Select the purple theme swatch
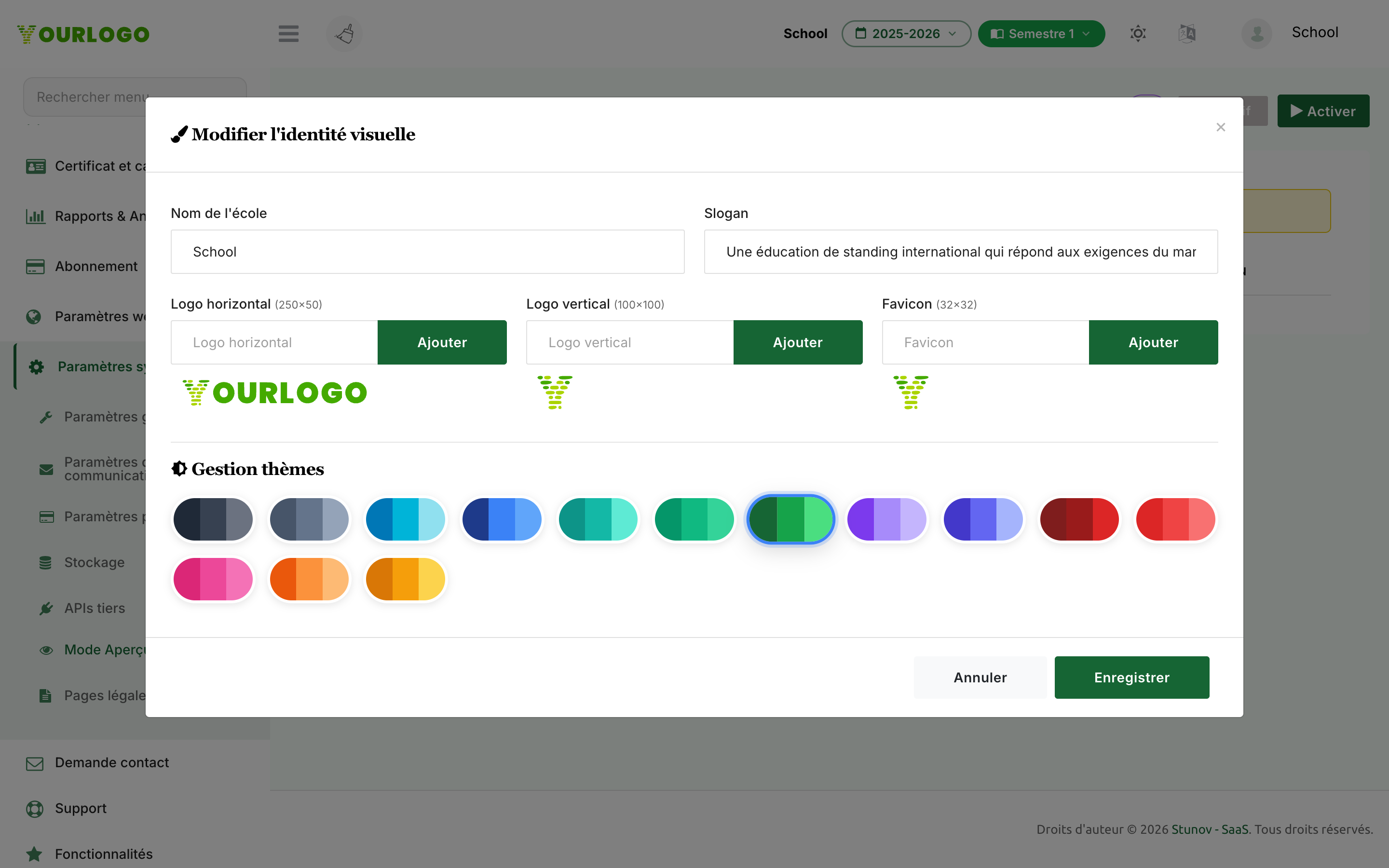1389x868 pixels. point(886,519)
